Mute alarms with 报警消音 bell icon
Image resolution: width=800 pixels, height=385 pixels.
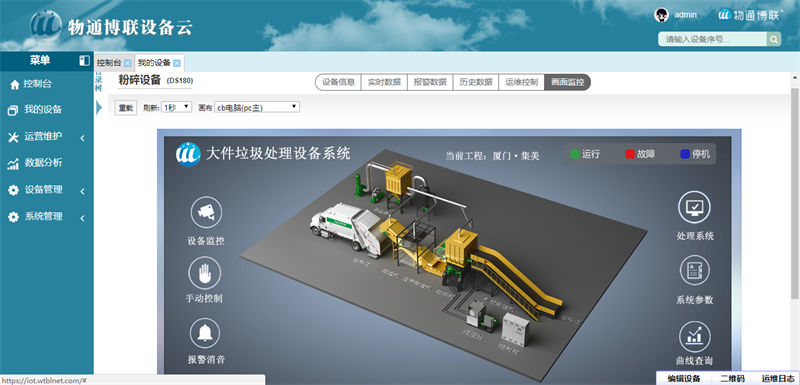pos(205,333)
